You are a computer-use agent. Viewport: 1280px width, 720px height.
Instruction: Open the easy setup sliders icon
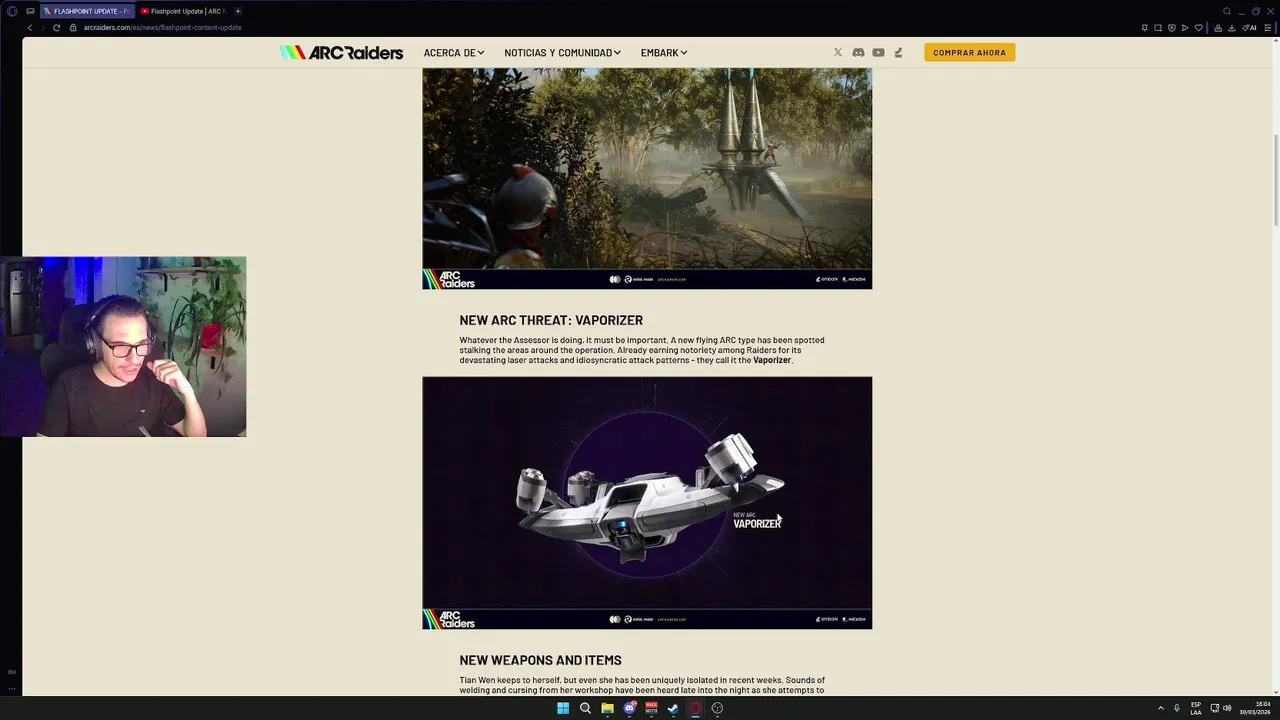(1268, 28)
